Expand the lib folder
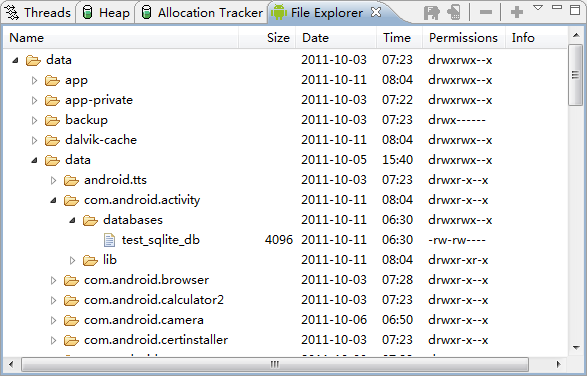 (x=73, y=260)
